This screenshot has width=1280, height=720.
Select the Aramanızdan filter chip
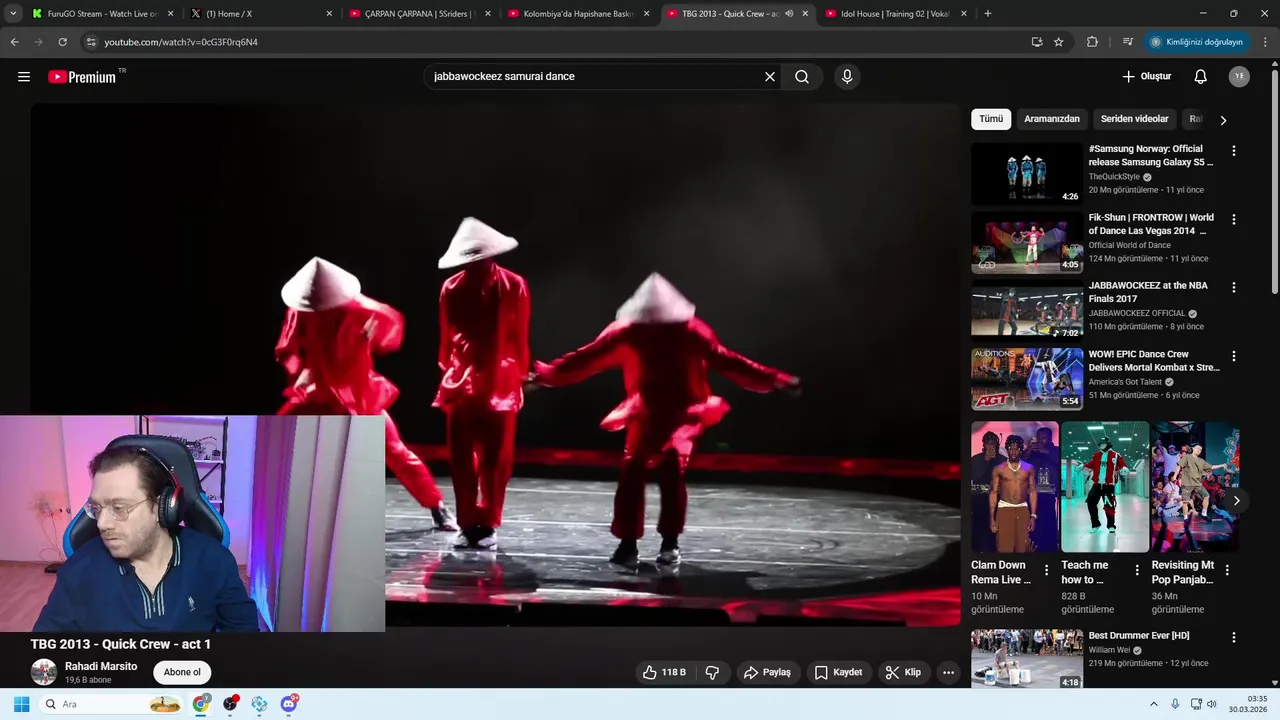click(1052, 119)
